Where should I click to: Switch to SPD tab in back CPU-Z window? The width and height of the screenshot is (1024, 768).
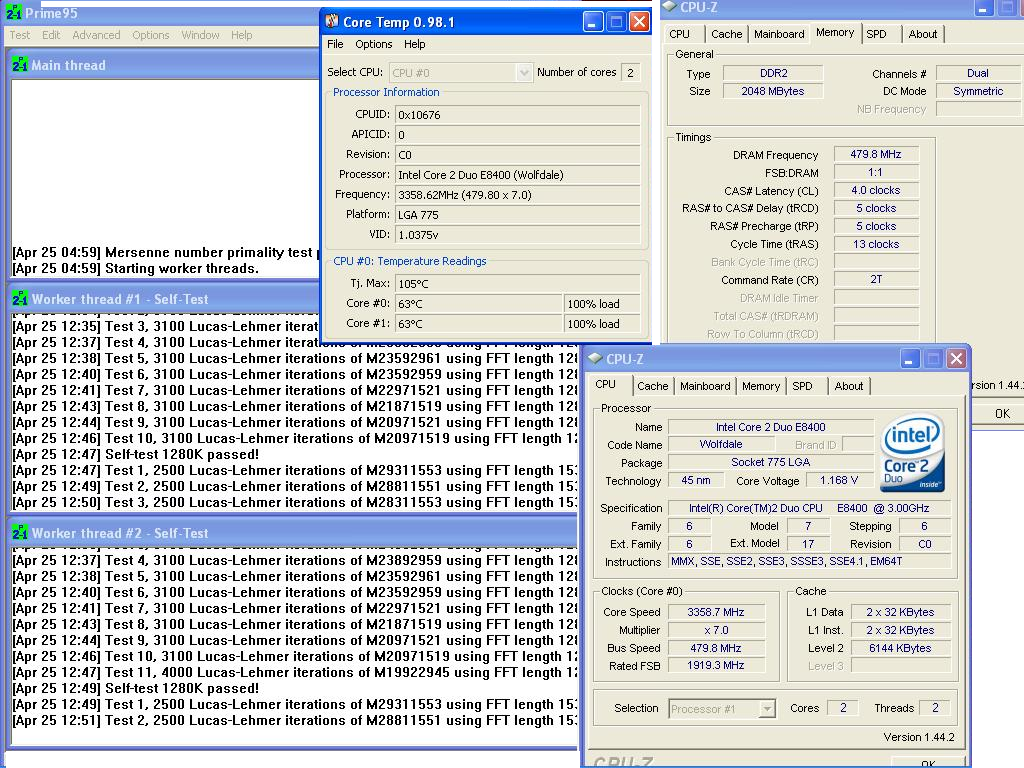tap(876, 34)
